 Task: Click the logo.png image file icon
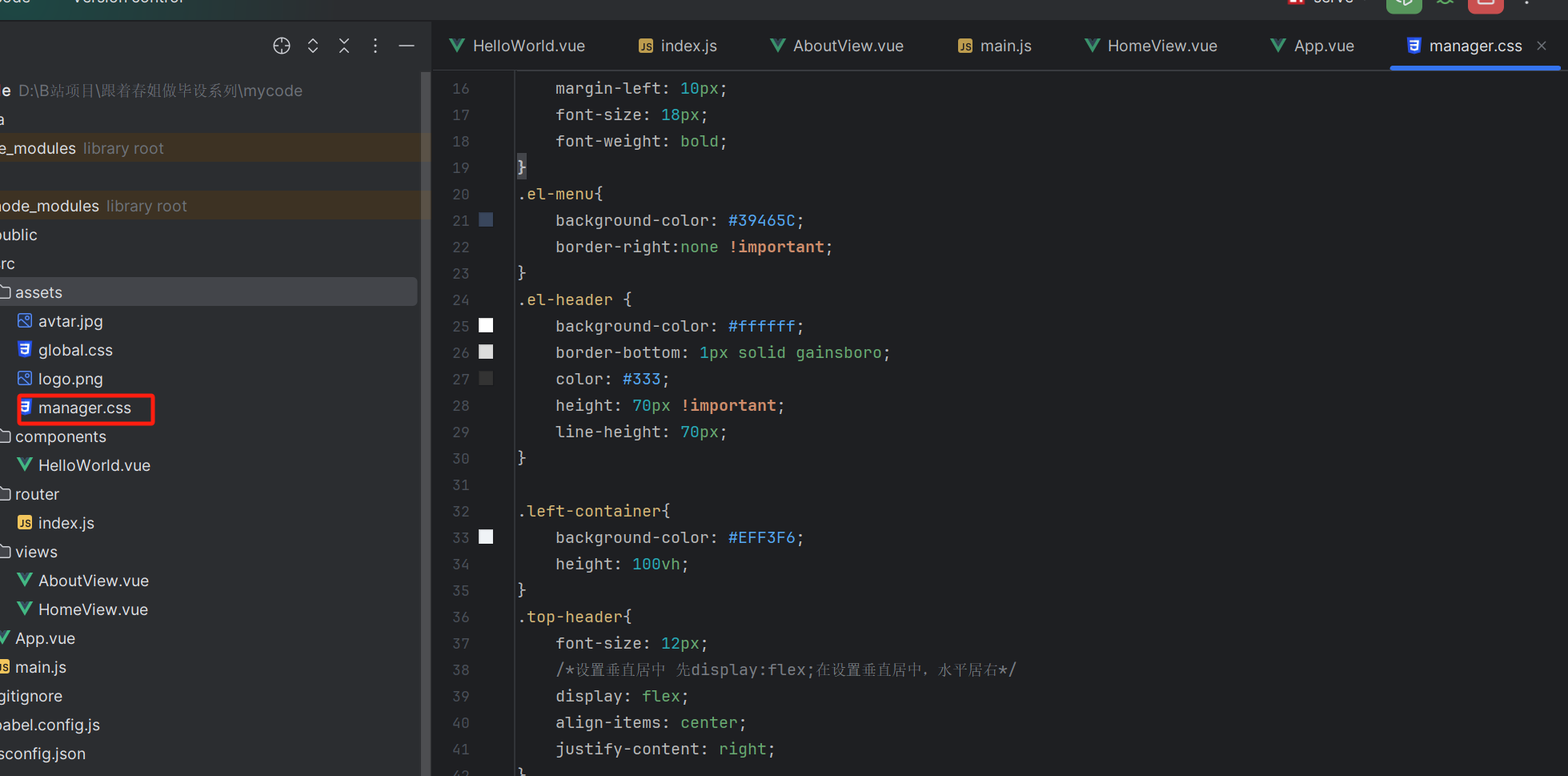click(25, 378)
